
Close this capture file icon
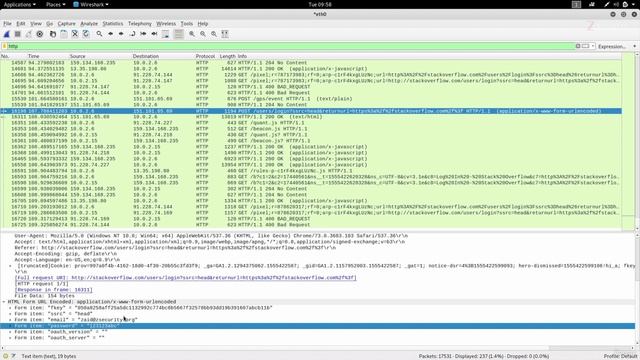click(x=75, y=34)
